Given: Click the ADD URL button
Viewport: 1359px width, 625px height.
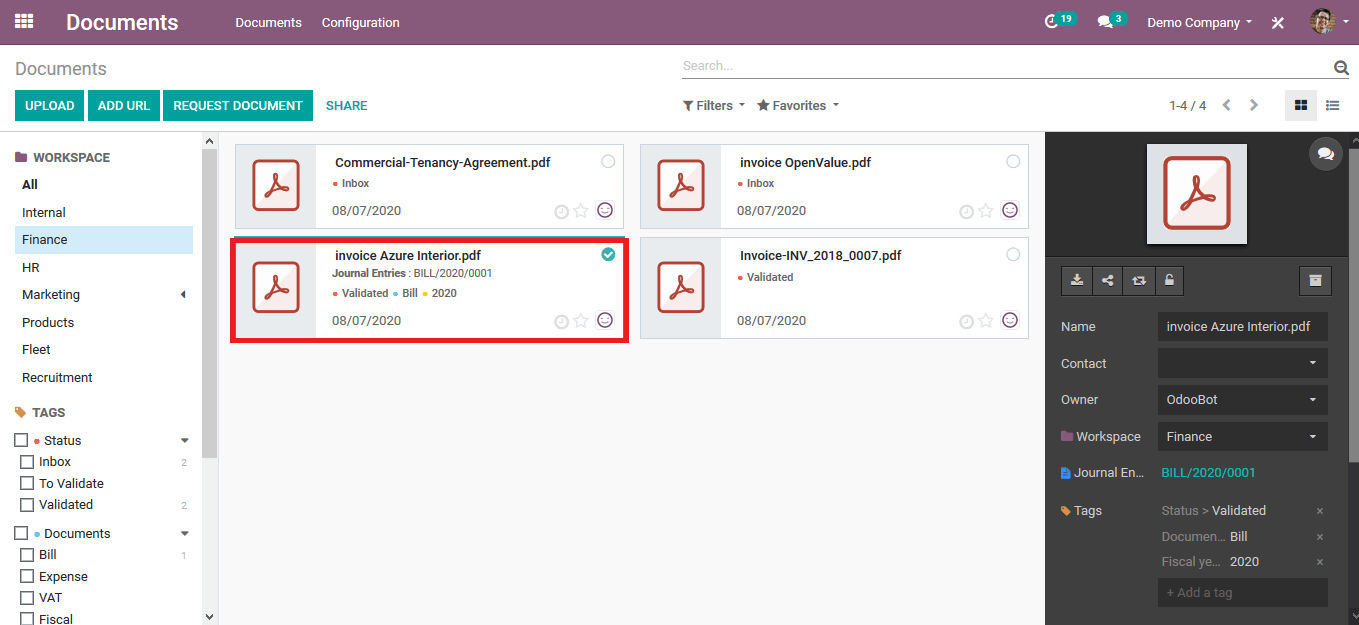Looking at the screenshot, I should 124,105.
